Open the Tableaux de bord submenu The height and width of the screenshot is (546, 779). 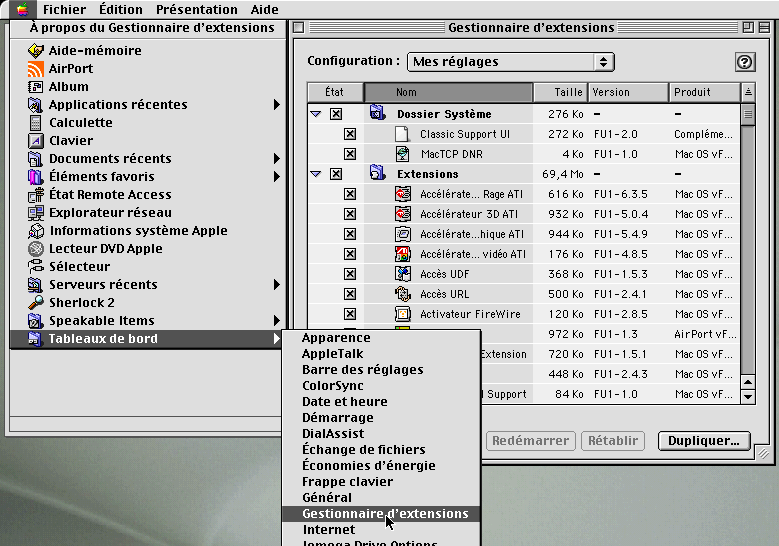coord(148,339)
